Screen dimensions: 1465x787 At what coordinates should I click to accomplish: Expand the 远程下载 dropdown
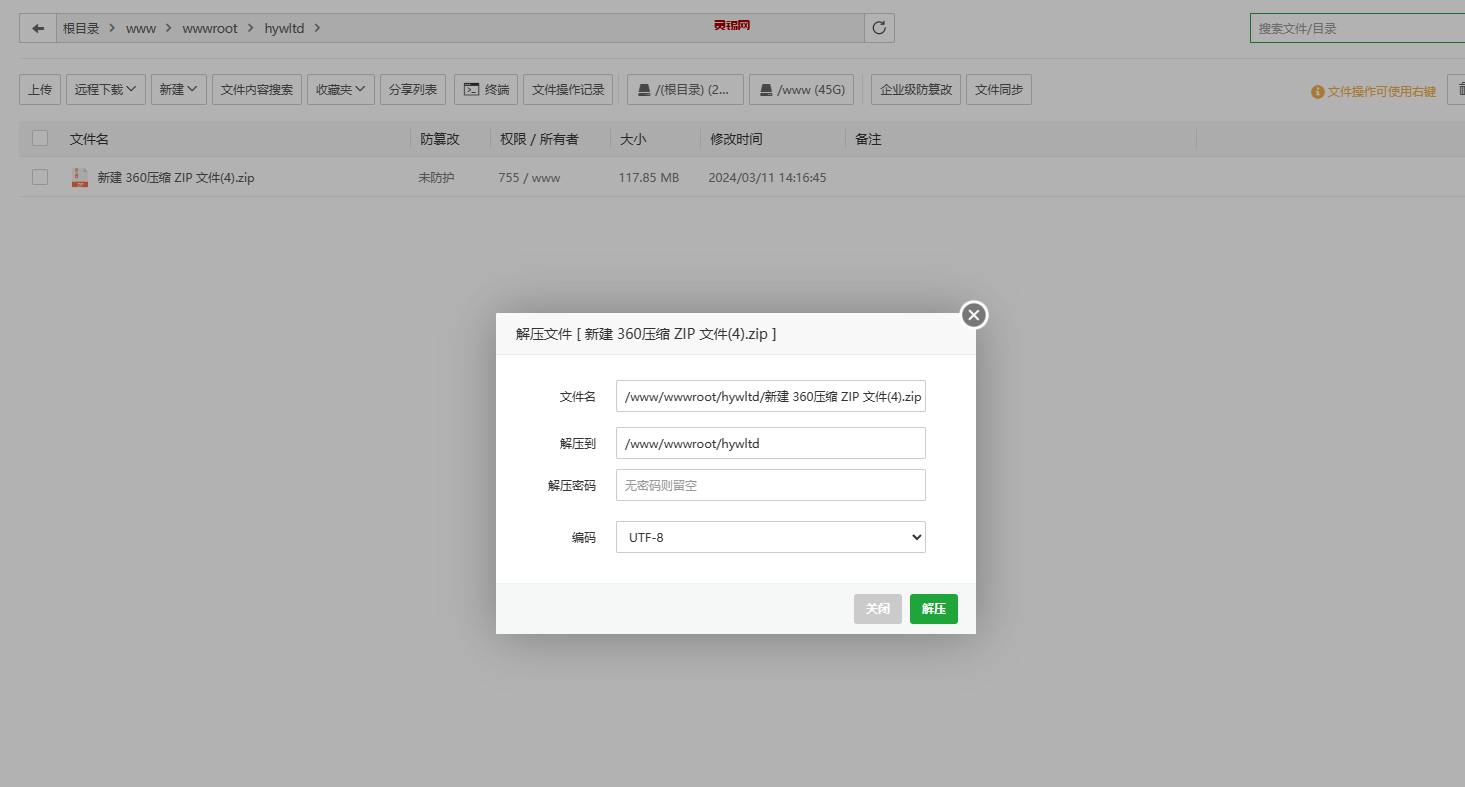106,90
